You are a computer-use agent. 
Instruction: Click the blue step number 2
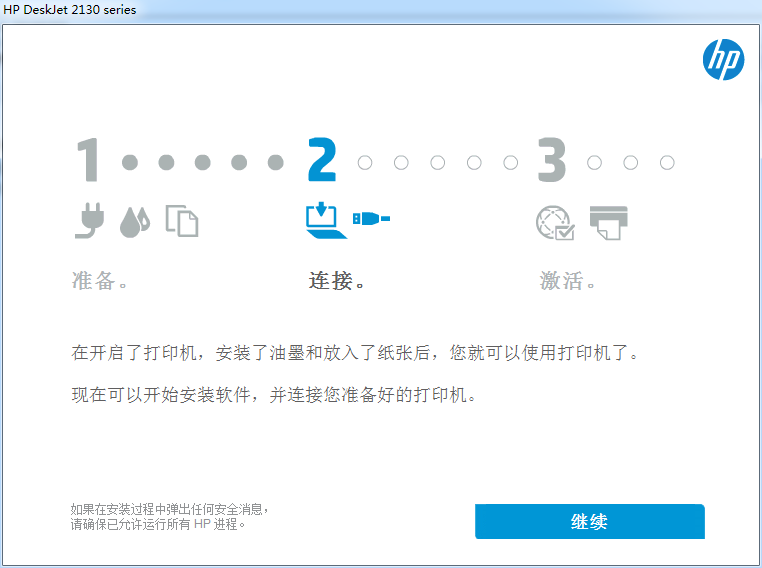(x=322, y=160)
